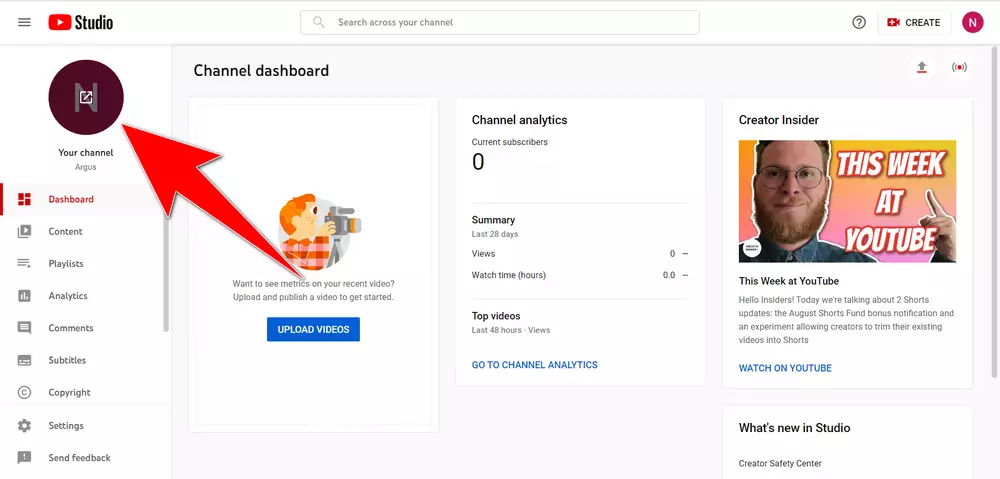Screen dimensions: 1000x479
Task: Open the help question mark icon
Action: (x=859, y=22)
